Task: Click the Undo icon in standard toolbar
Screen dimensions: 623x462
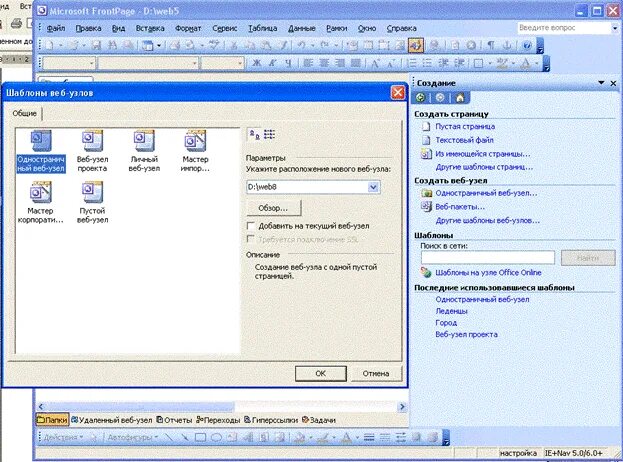Action: coord(302,45)
